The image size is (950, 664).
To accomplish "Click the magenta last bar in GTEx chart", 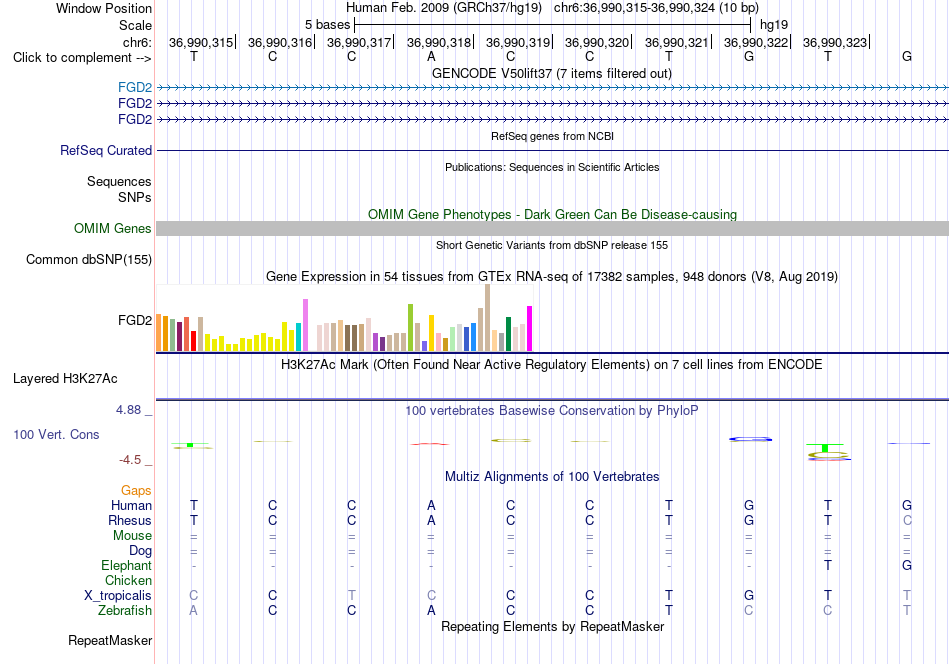I will click(530, 329).
